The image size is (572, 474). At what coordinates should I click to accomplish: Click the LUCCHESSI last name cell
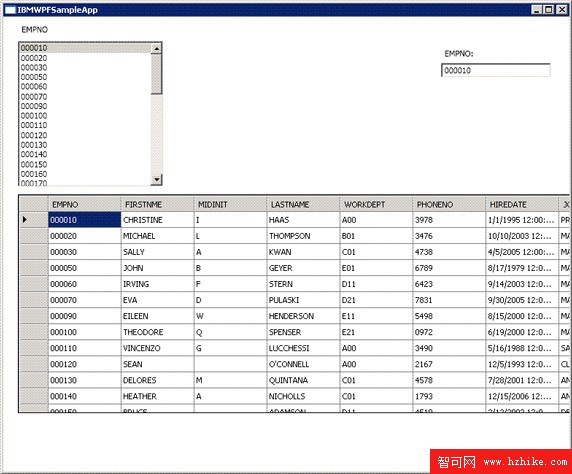click(303, 348)
